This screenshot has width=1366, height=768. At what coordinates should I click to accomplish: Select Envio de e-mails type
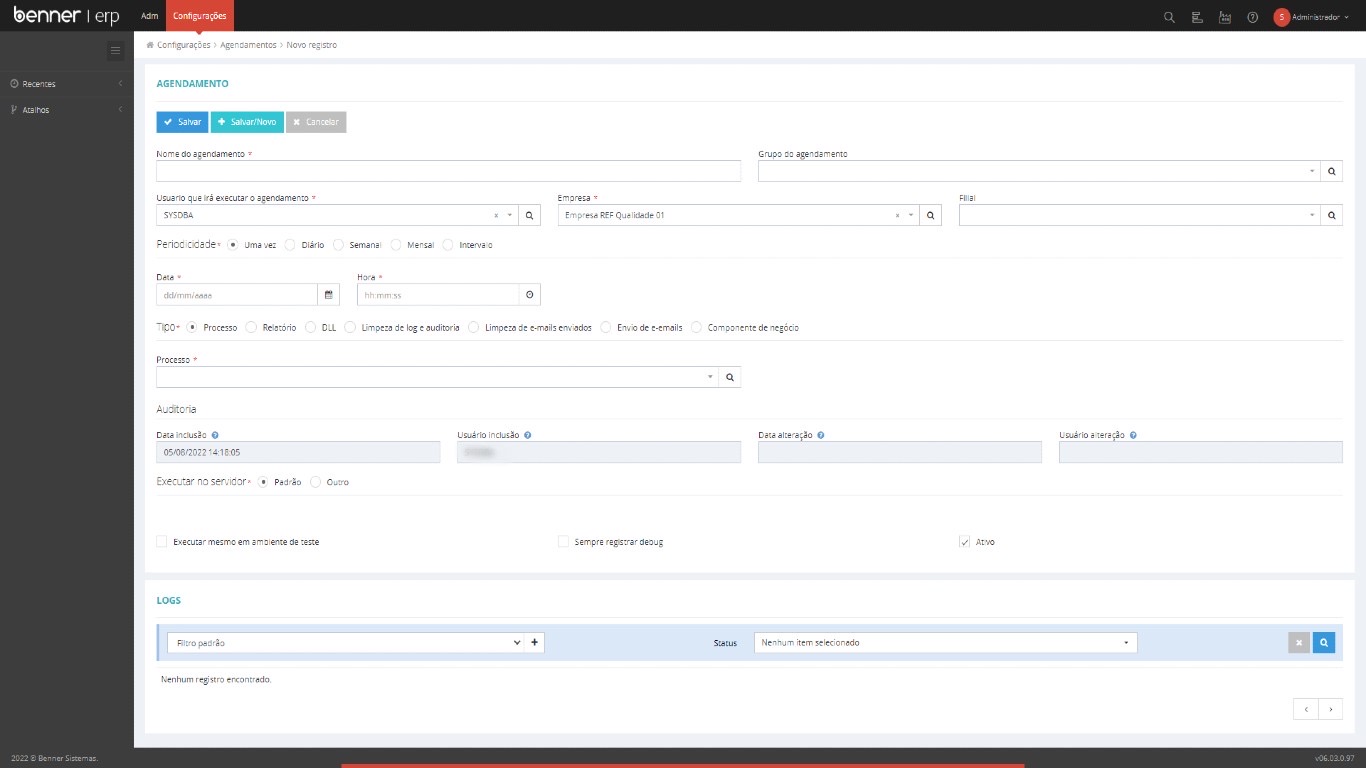tap(606, 327)
